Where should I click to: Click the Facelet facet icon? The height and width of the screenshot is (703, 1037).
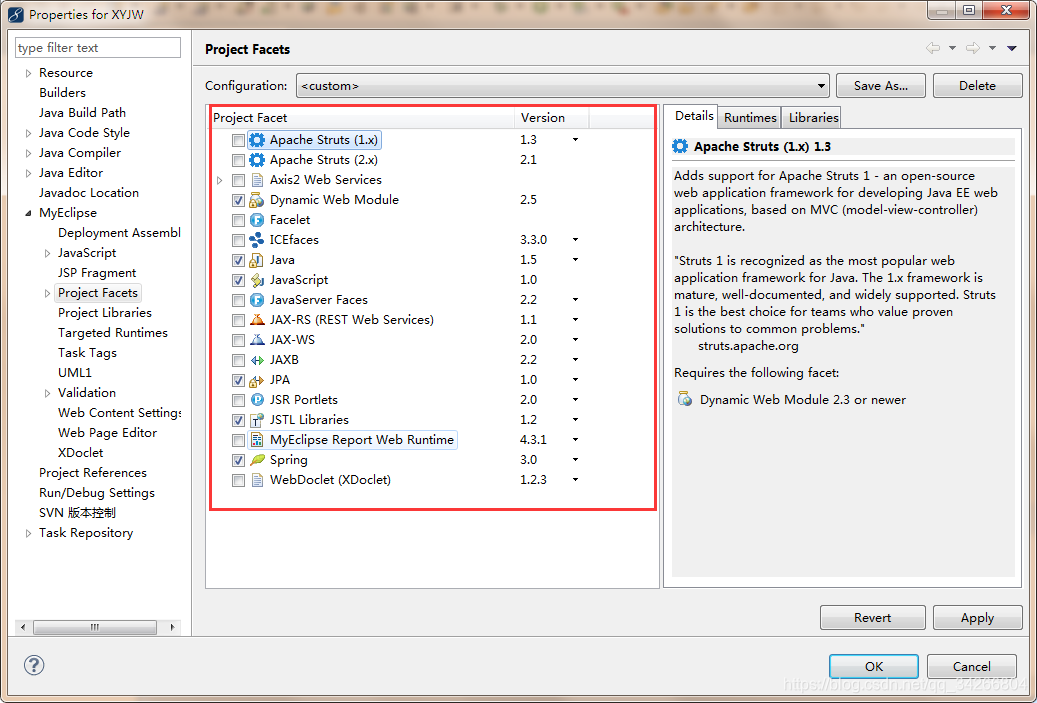pyautogui.click(x=257, y=220)
